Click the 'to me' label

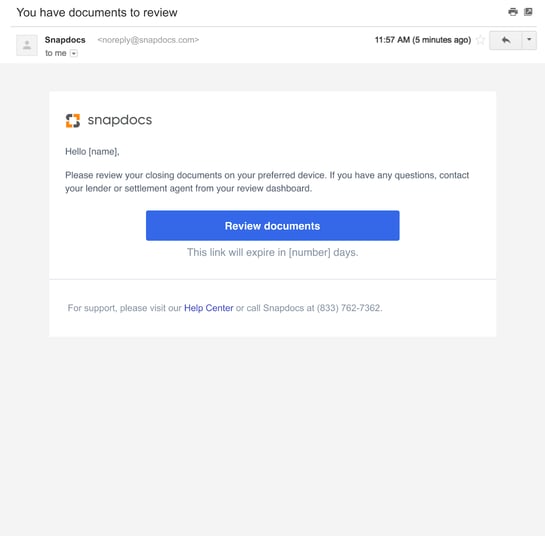pyautogui.click(x=56, y=53)
